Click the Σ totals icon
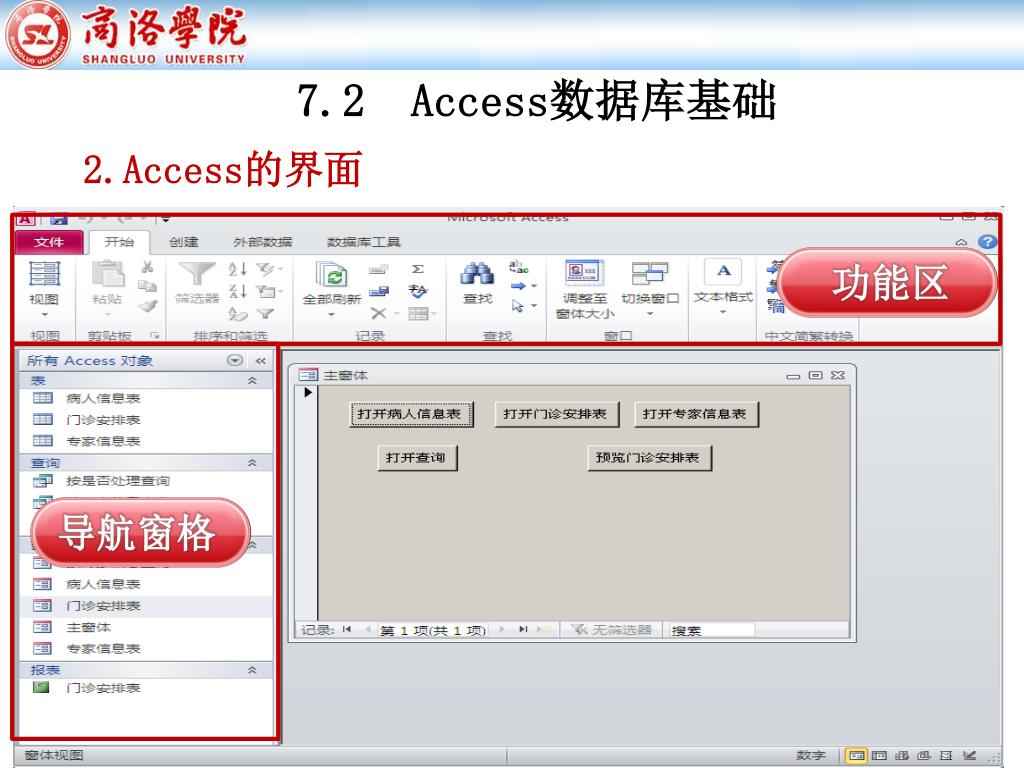 [x=418, y=268]
